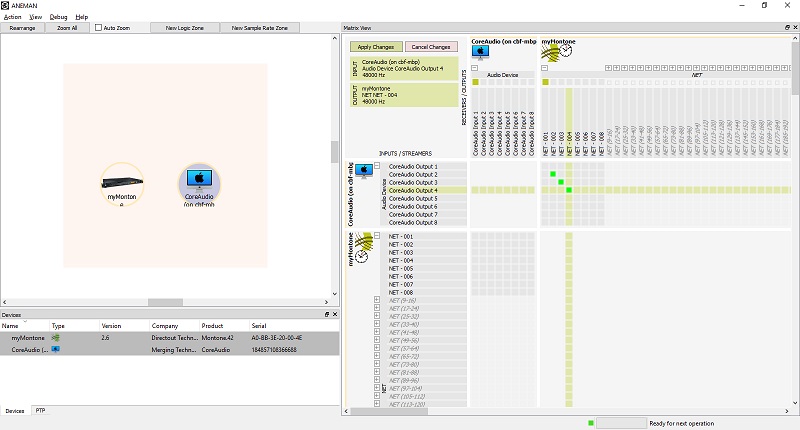
Task: Click myMontone logo in matrix row header
Action: pos(364,241)
